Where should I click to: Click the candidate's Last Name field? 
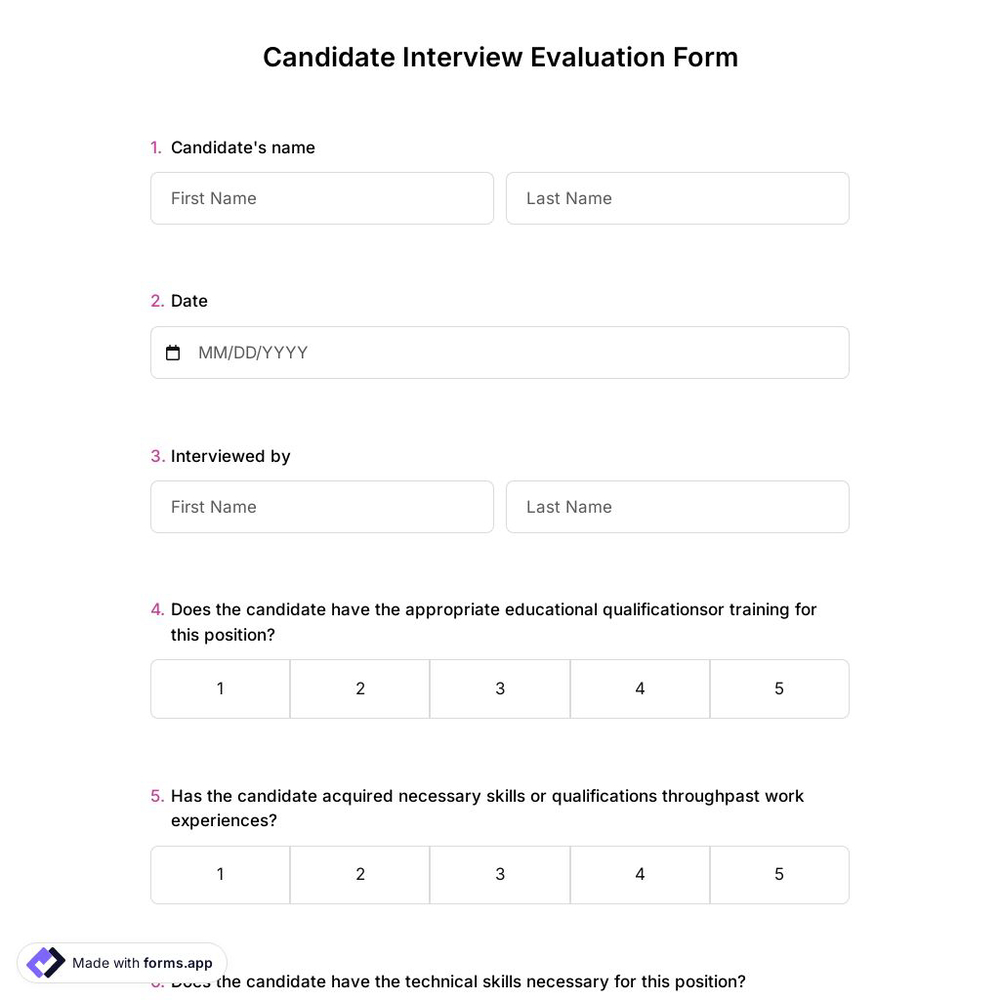(x=678, y=198)
